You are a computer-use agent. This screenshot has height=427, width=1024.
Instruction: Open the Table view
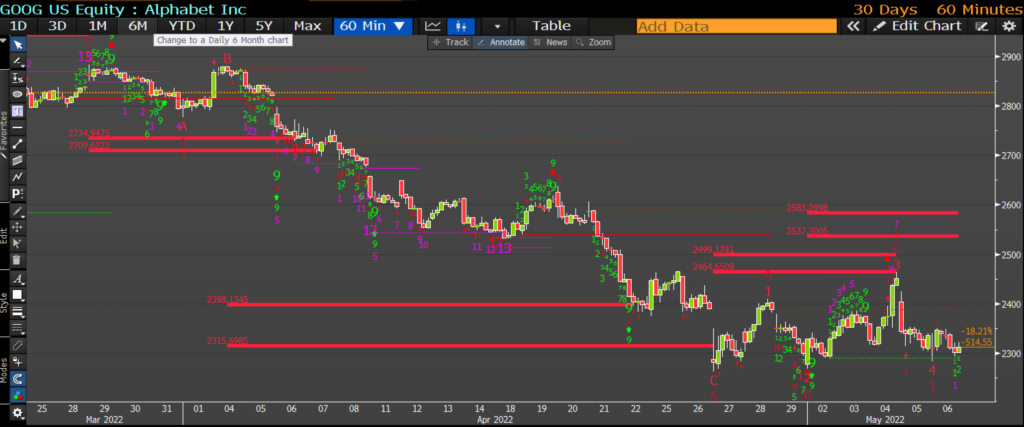click(x=551, y=26)
